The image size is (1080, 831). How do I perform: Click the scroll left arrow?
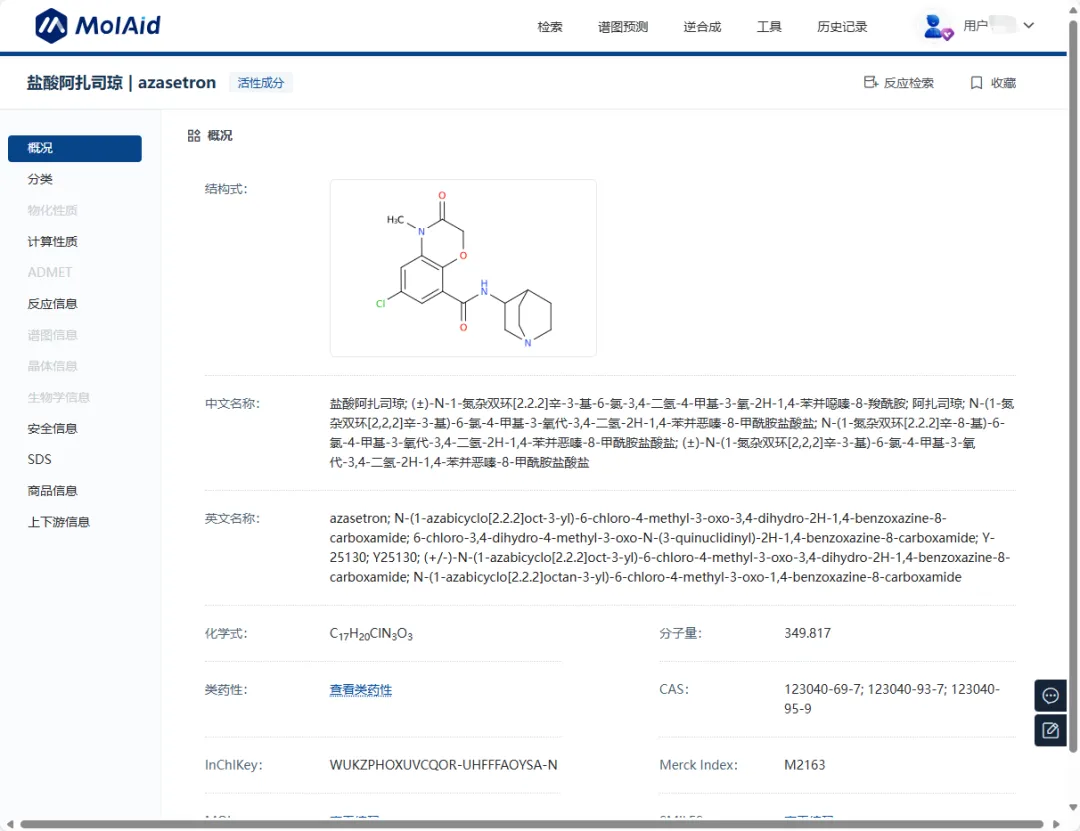click(10, 824)
